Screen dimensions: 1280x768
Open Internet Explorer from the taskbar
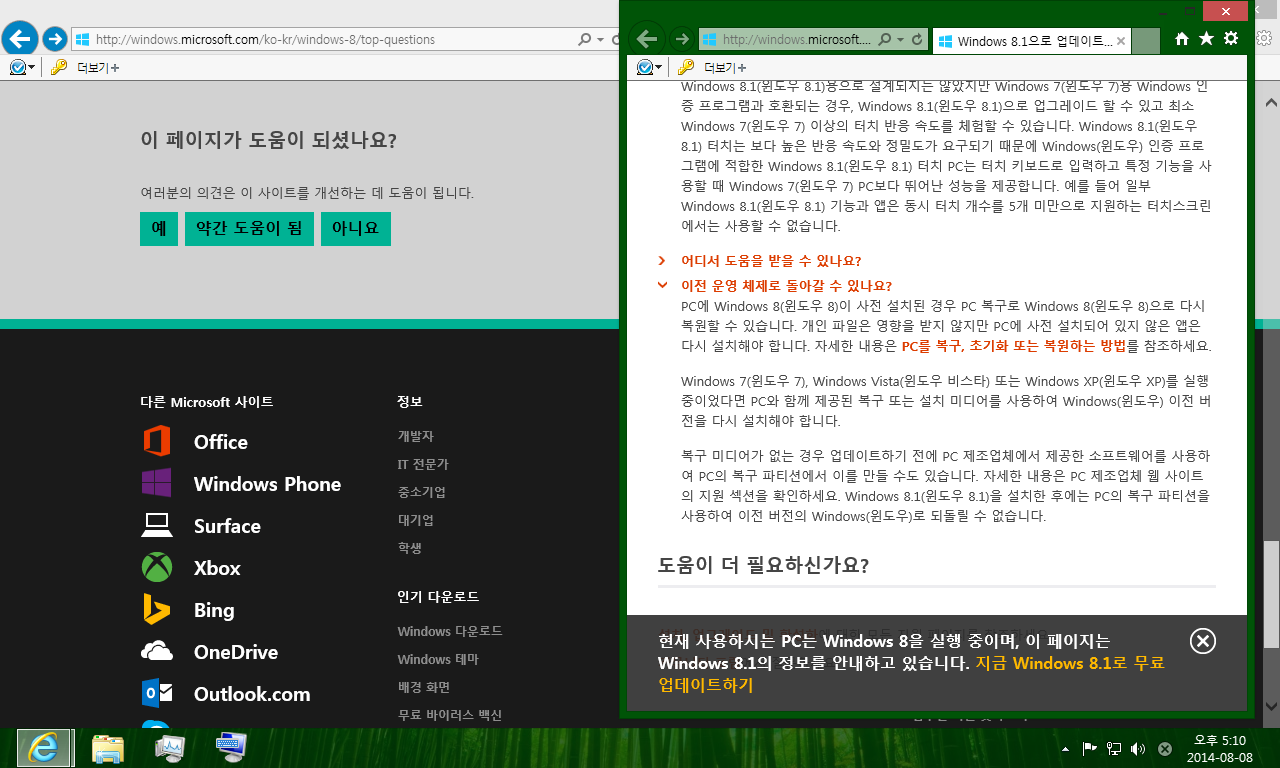click(44, 748)
